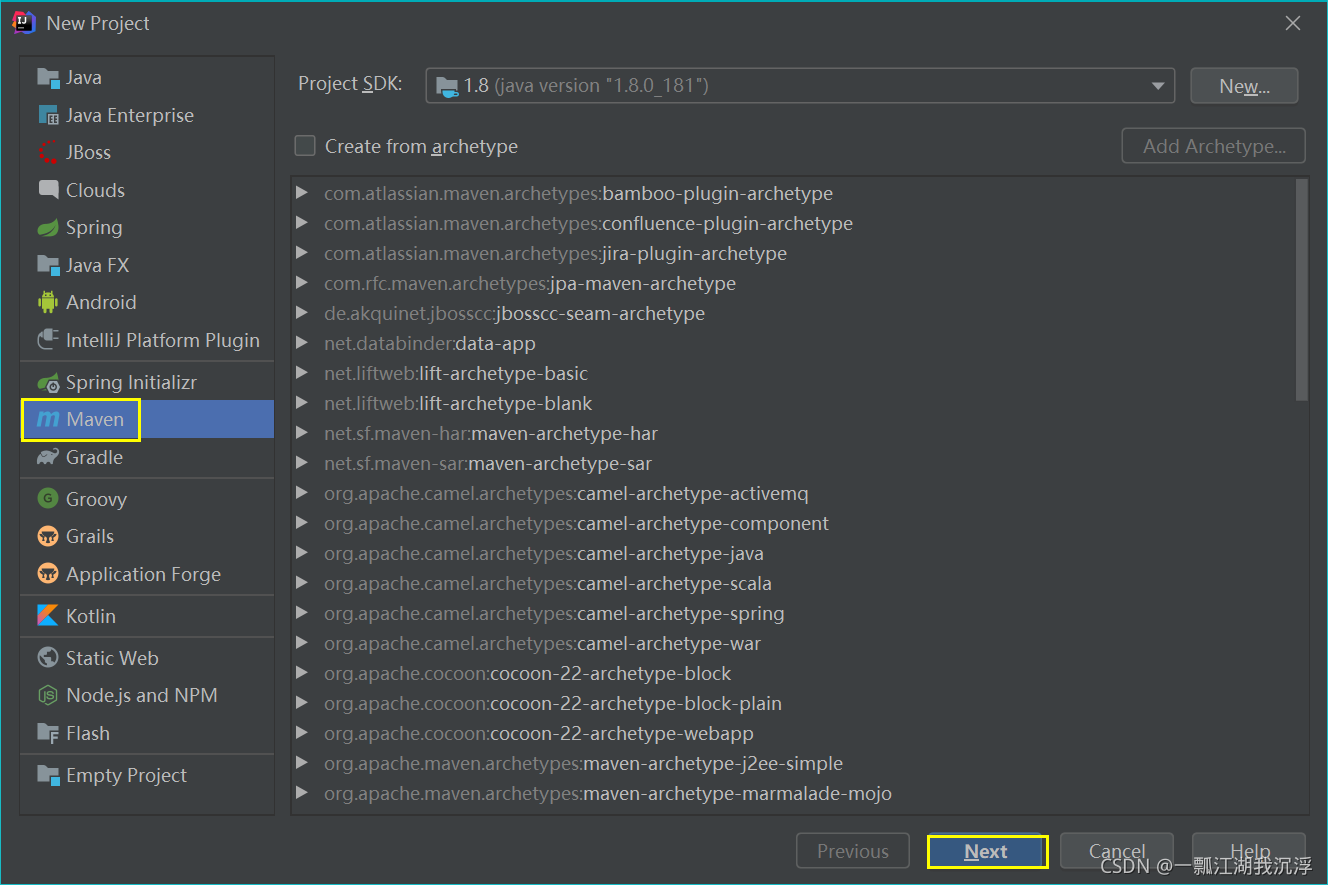1328x885 pixels.
Task: Click the IntelliJ IDEA logo in title bar
Action: tap(24, 23)
